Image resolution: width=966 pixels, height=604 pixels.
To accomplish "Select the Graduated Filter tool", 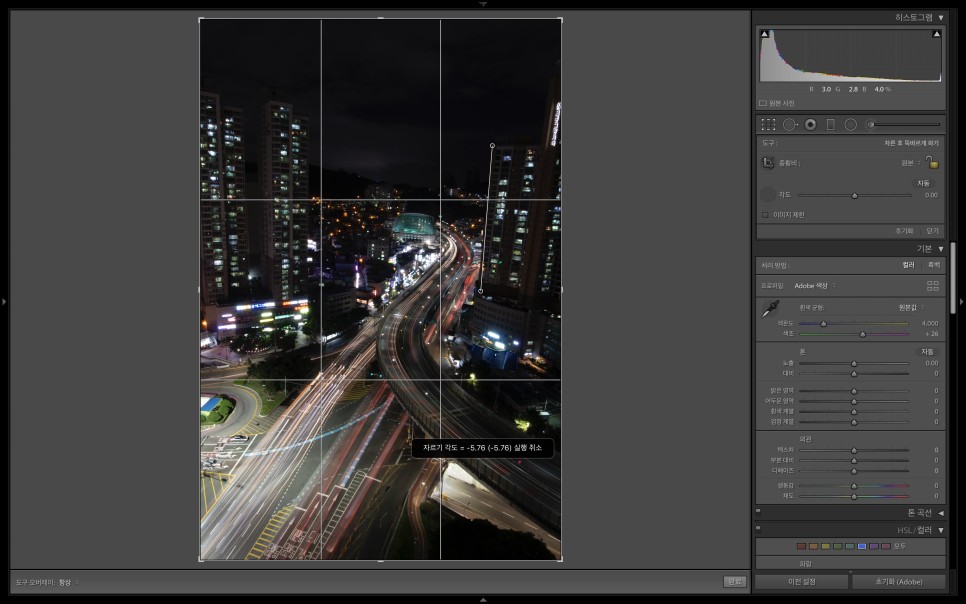I will [x=830, y=124].
